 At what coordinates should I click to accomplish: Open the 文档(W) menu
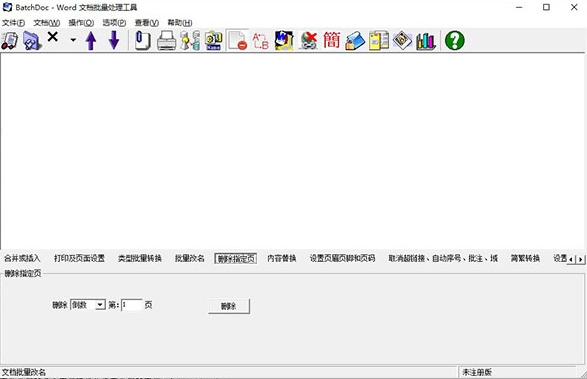(x=47, y=23)
